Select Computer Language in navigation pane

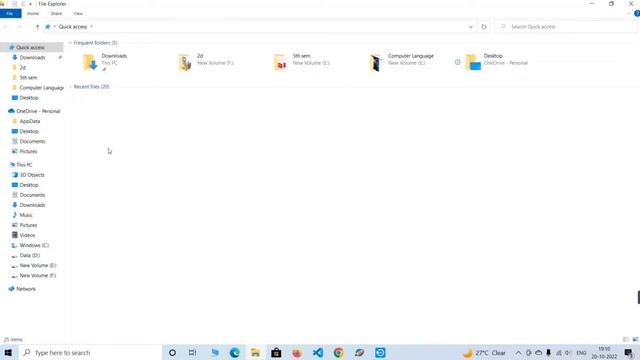pyautogui.click(x=41, y=88)
